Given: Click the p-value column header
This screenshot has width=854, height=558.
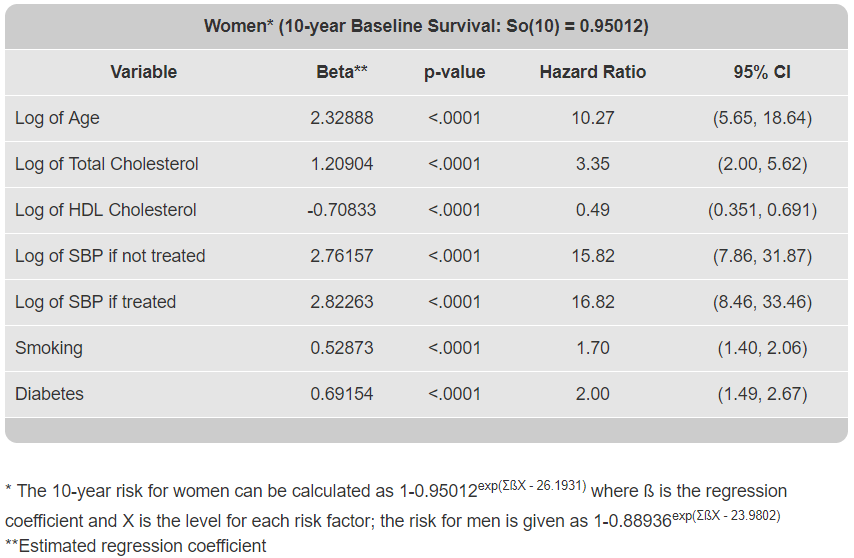Looking at the screenshot, I should point(454,72).
